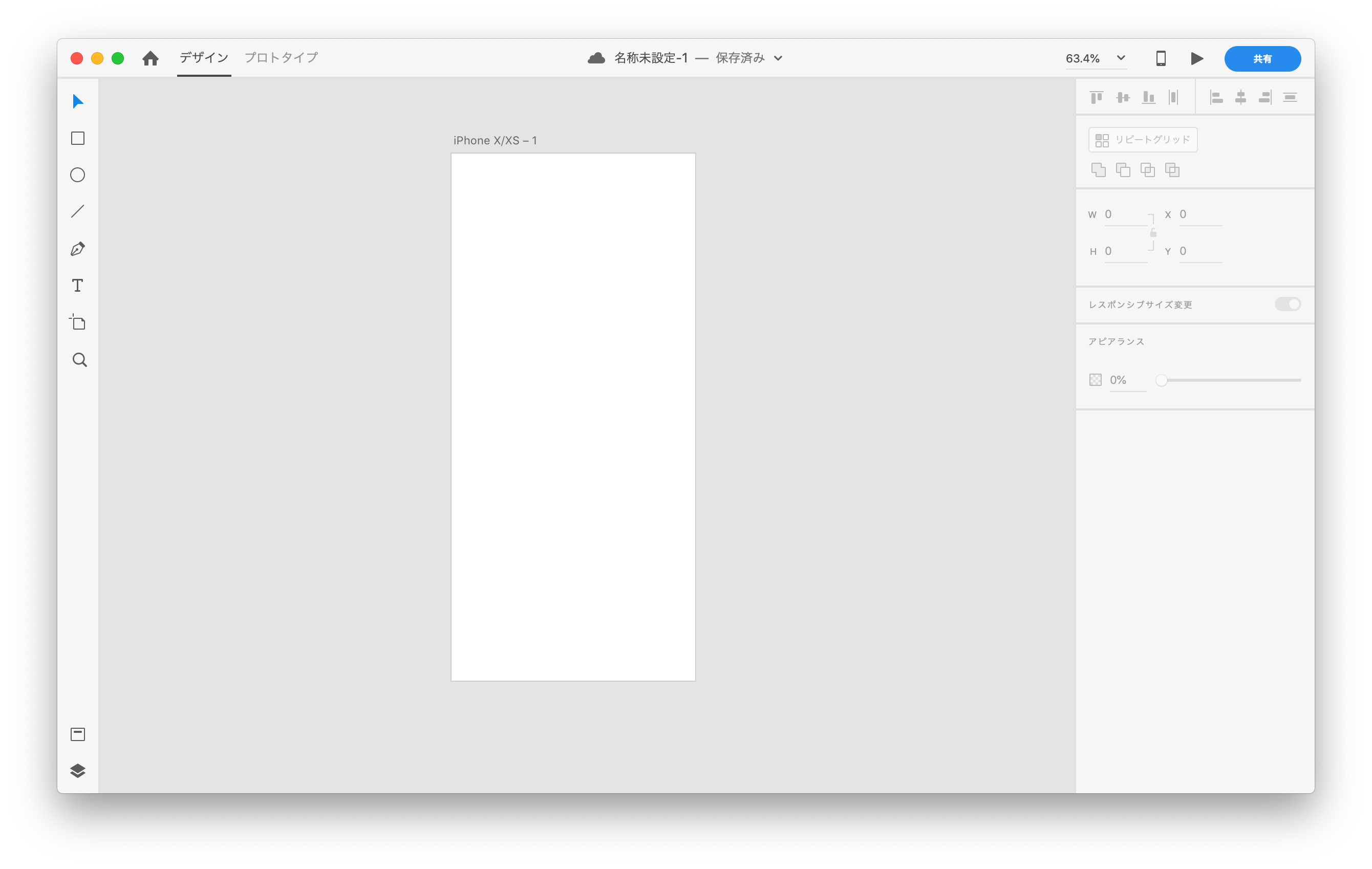1372x869 pixels.
Task: Click the Y position input field
Action: (1200, 252)
